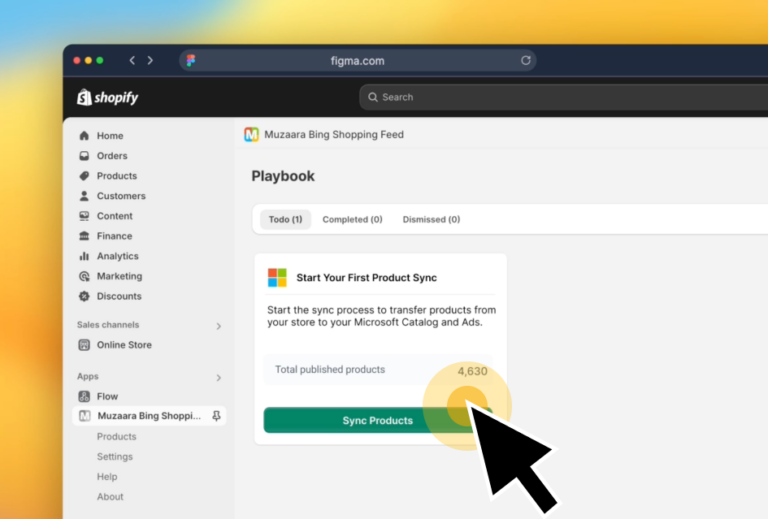Click the search magnifier icon

click(373, 97)
